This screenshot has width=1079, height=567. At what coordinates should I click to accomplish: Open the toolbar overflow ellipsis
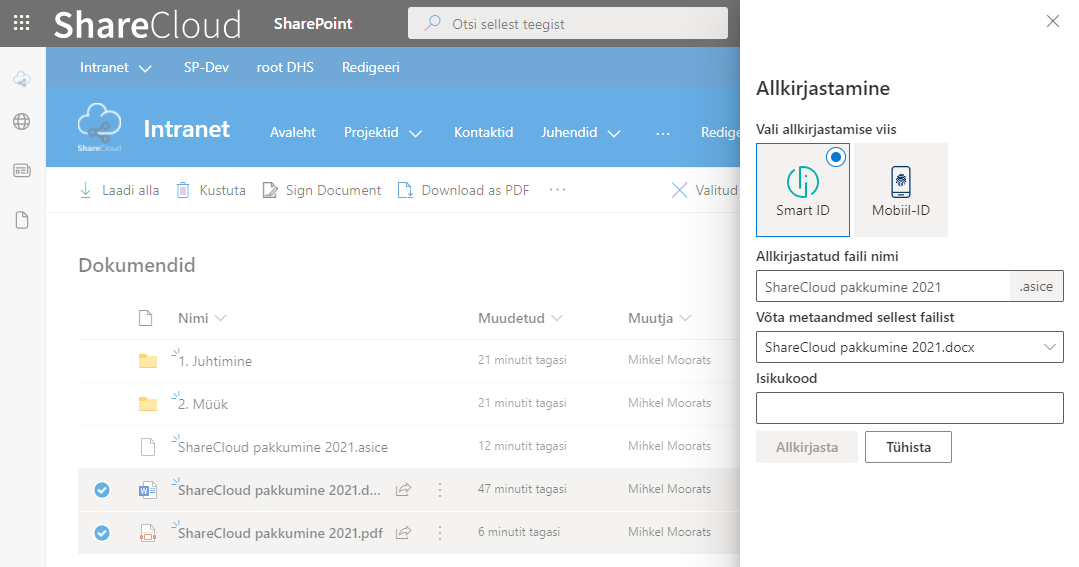(557, 190)
